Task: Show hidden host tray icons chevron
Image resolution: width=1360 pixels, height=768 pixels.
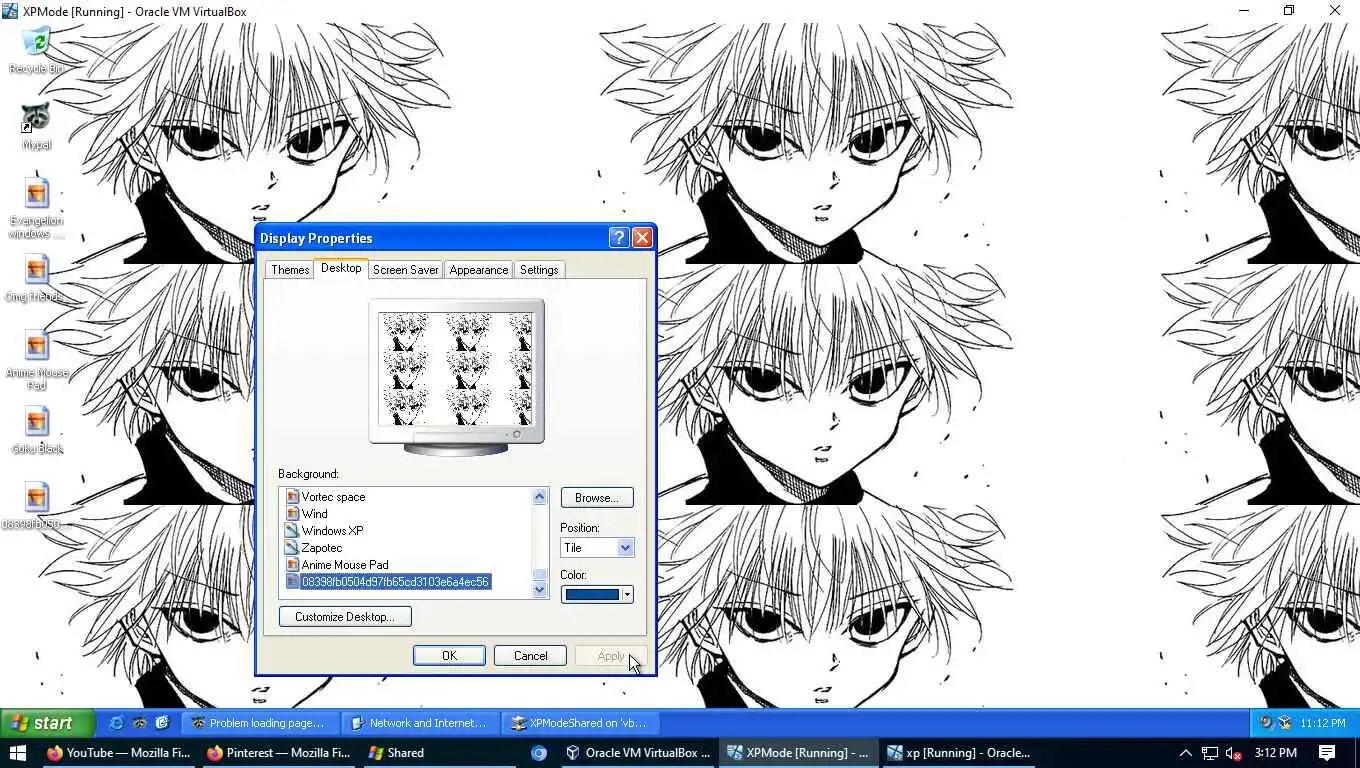Action: point(1186,753)
